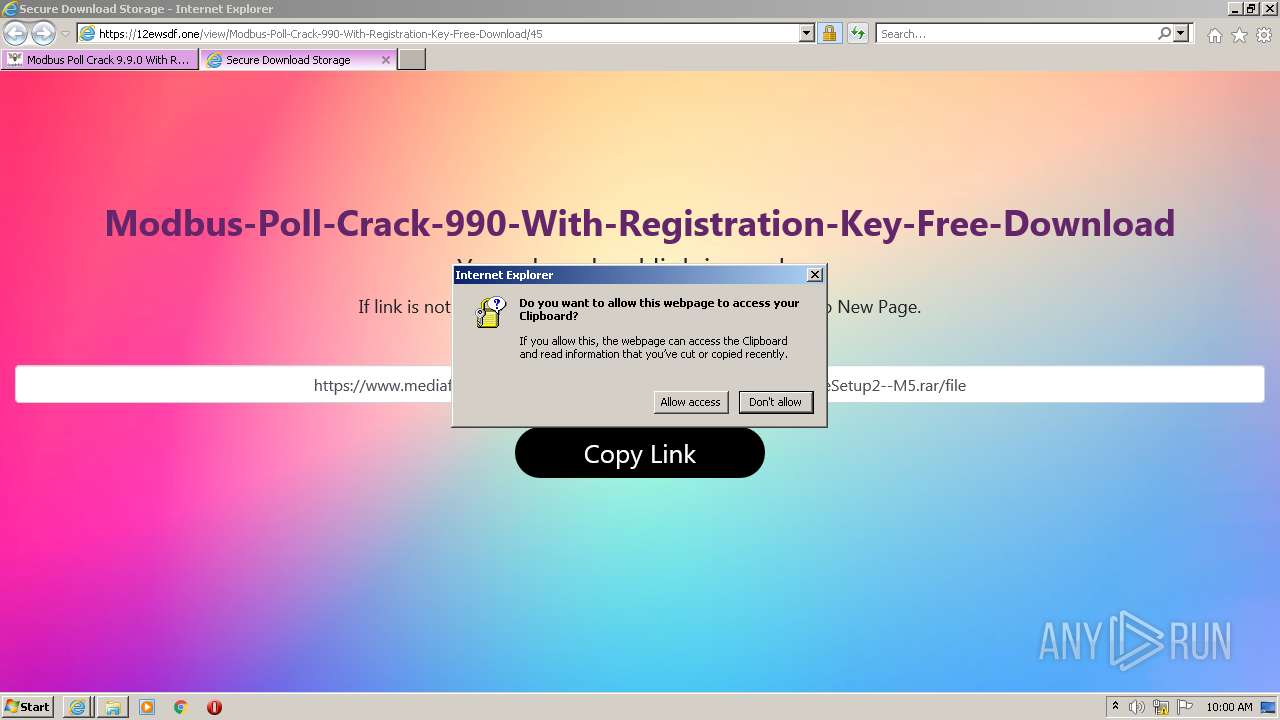Open the network tray icon
The width and height of the screenshot is (1280, 720).
click(1161, 707)
